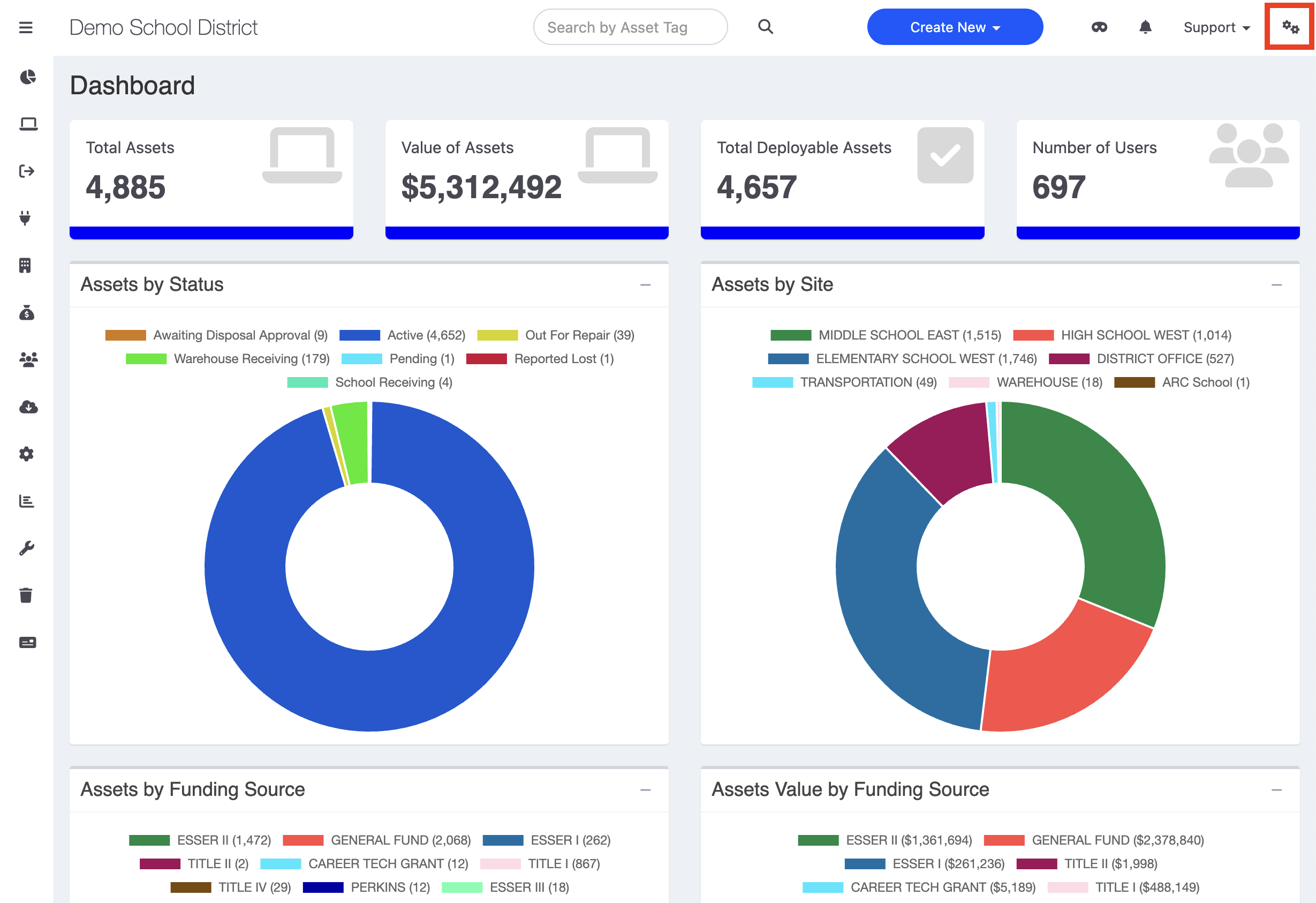Click the notifications bell icon
The height and width of the screenshot is (903, 1316).
[x=1145, y=27]
